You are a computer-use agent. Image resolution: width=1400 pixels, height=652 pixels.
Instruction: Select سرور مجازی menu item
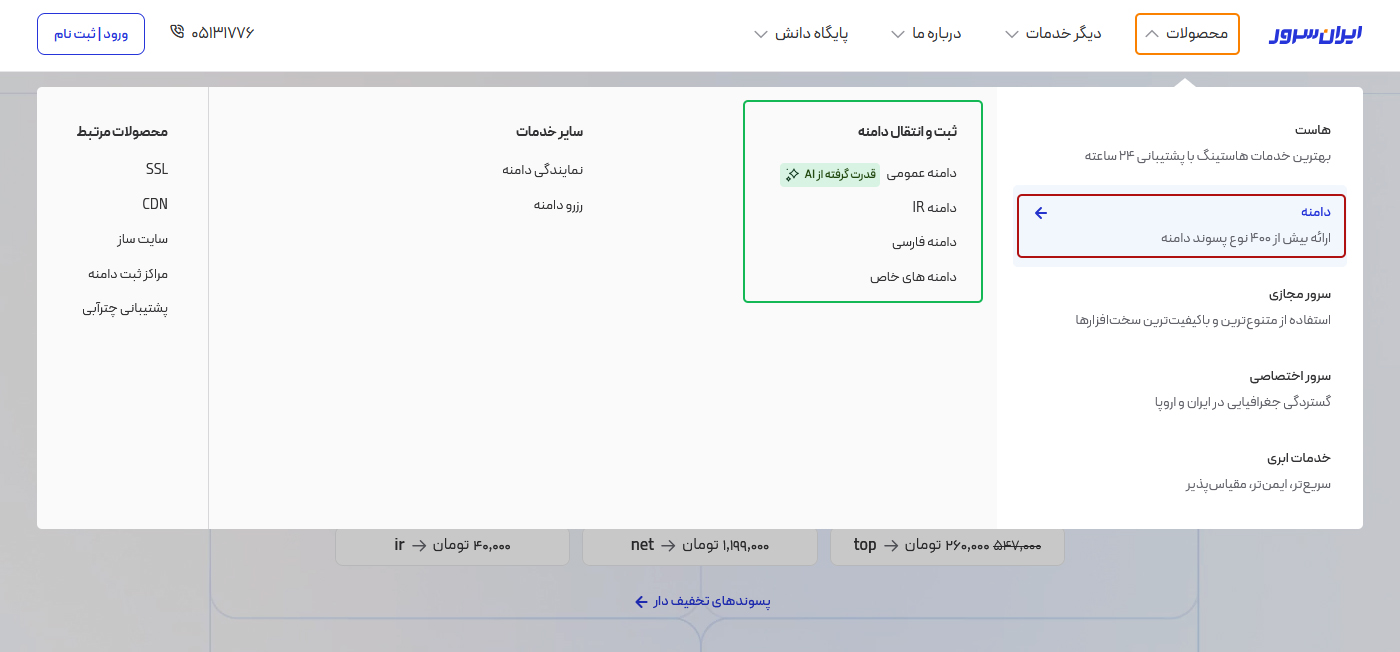(x=1299, y=294)
